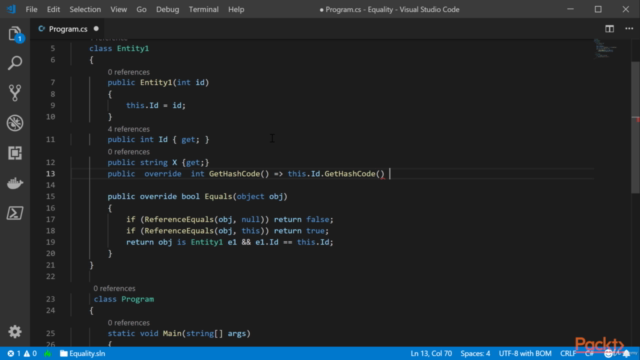
Task: Open the Go menu
Action: tap(141, 9)
